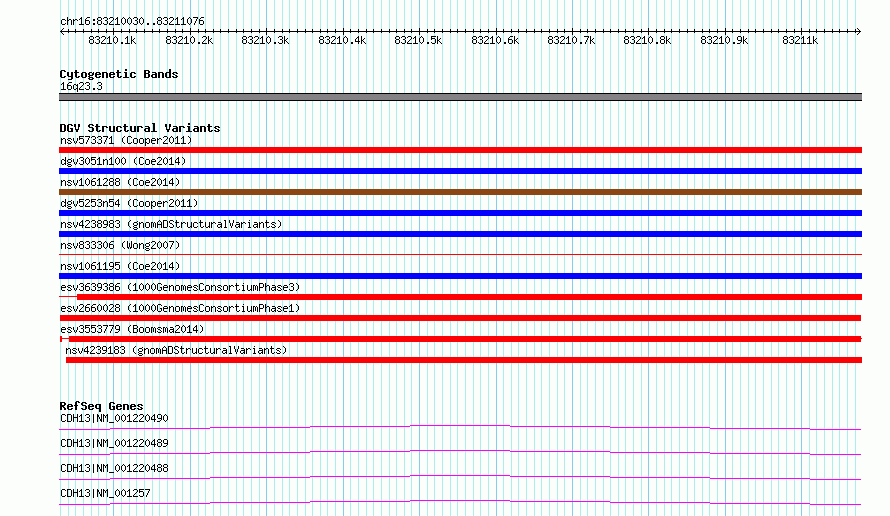Click the CDH13|NM_001220489 transcript line

click(460, 452)
